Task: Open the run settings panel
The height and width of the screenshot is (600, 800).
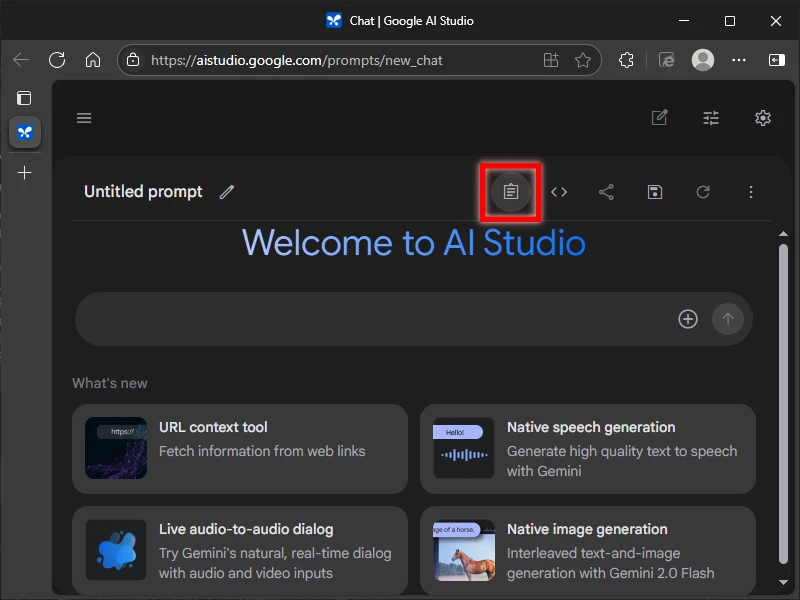Action: point(711,118)
